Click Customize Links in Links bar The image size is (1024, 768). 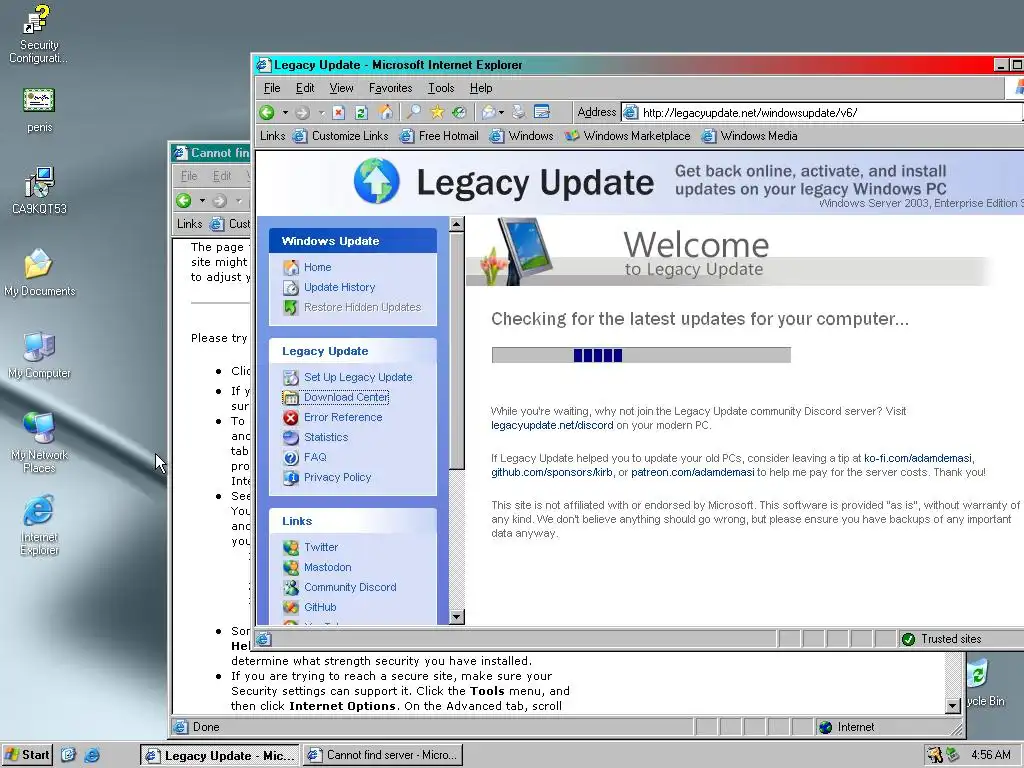click(x=342, y=136)
